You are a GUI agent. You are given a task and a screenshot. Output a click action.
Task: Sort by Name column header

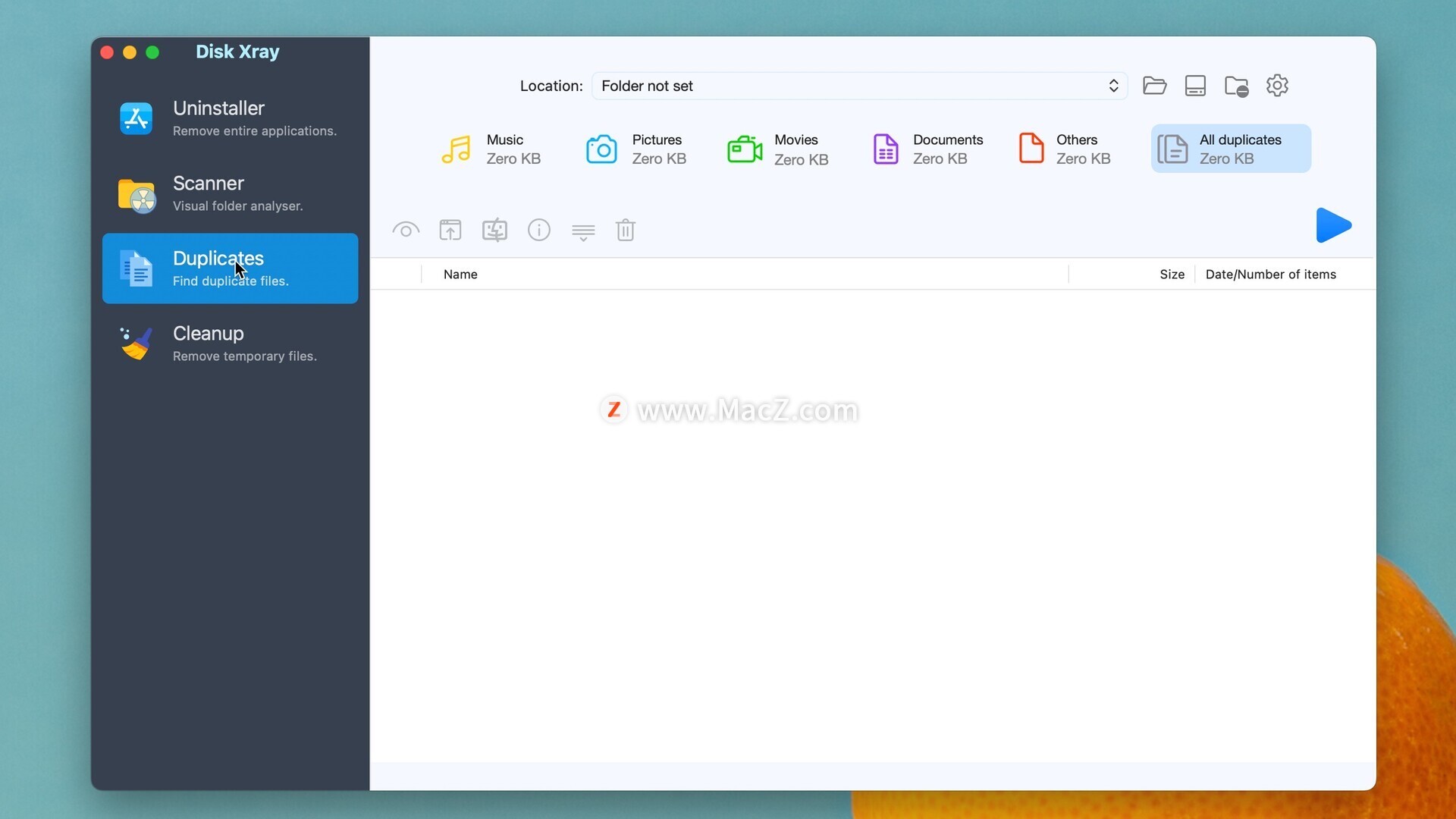pos(460,275)
